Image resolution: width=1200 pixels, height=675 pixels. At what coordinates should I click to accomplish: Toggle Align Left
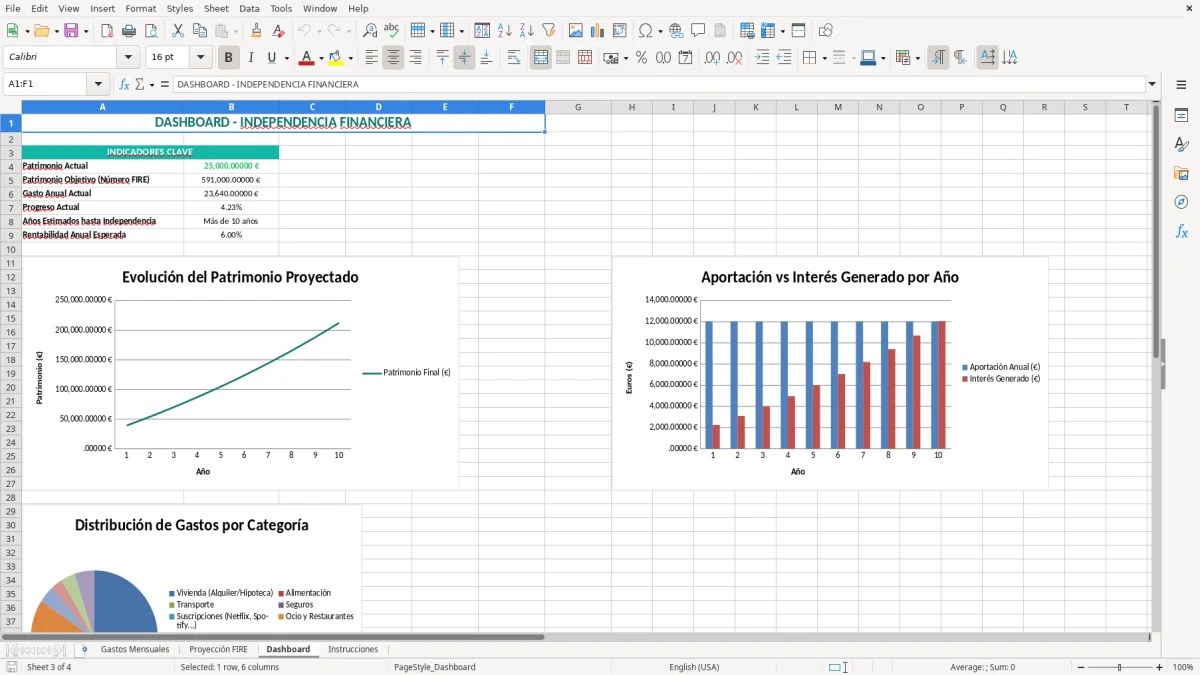[371, 58]
